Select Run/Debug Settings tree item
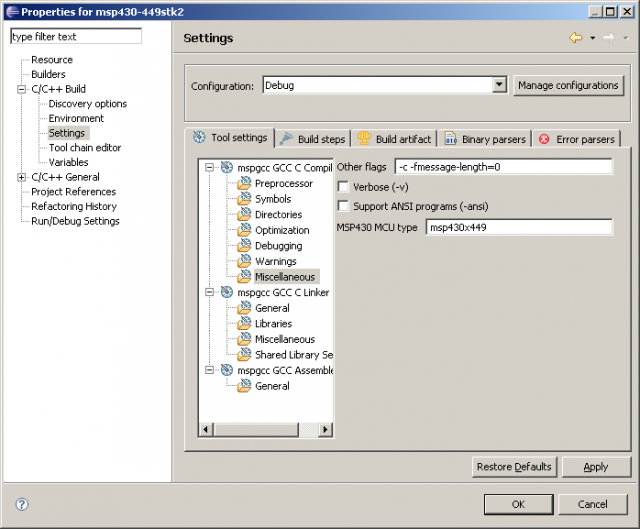This screenshot has width=640, height=529. (75, 221)
